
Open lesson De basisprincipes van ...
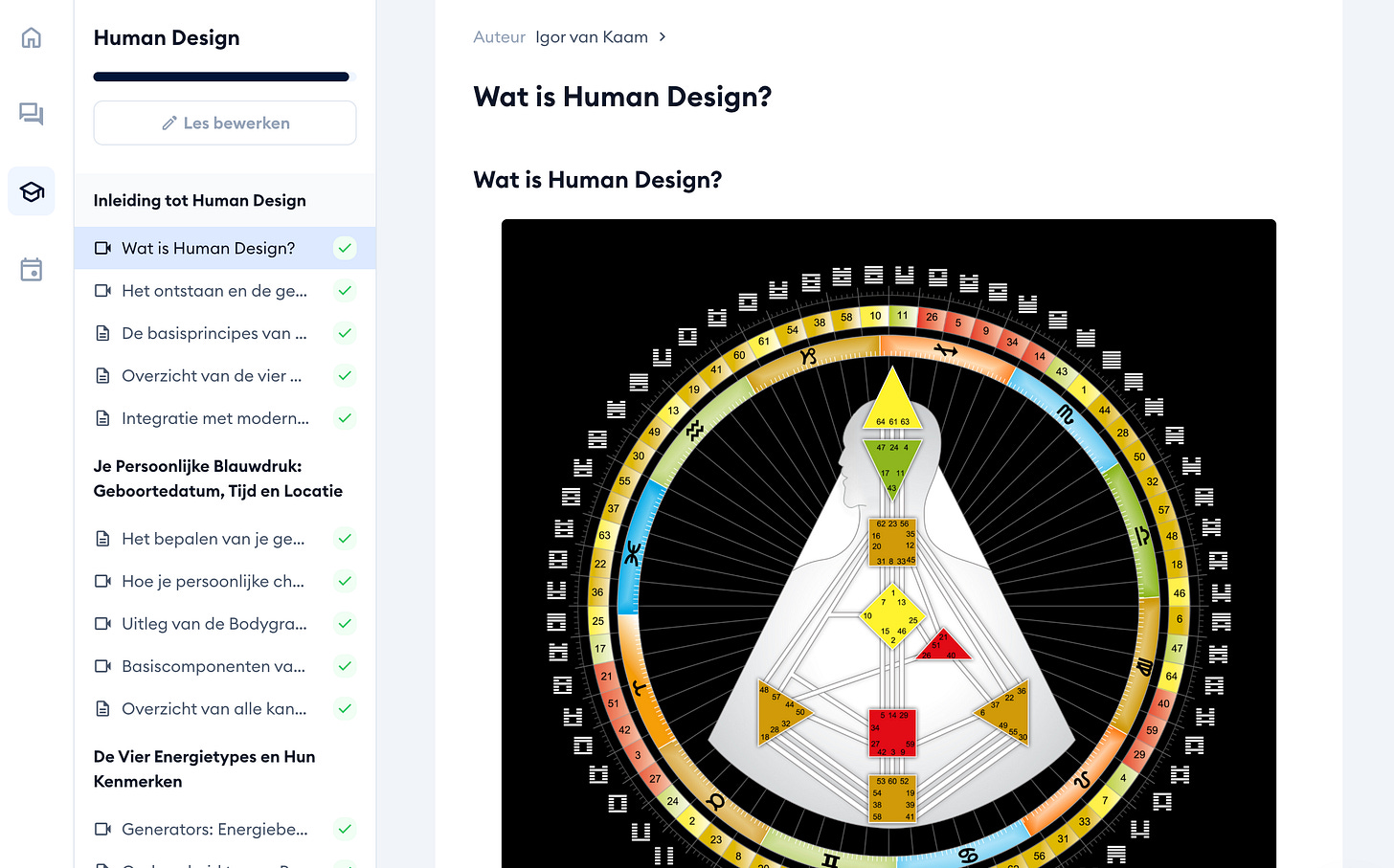pos(225,333)
